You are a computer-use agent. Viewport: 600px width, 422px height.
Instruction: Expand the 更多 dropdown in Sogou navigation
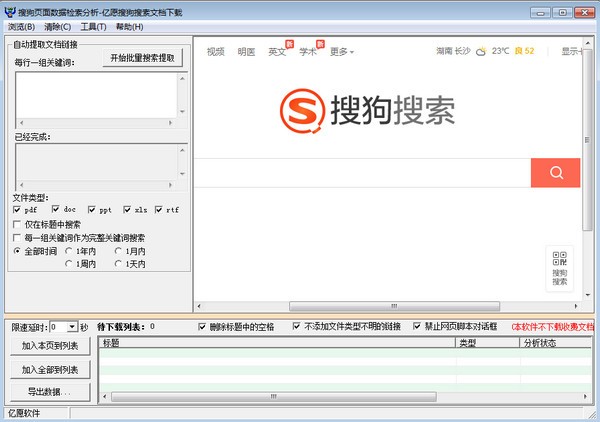point(342,51)
